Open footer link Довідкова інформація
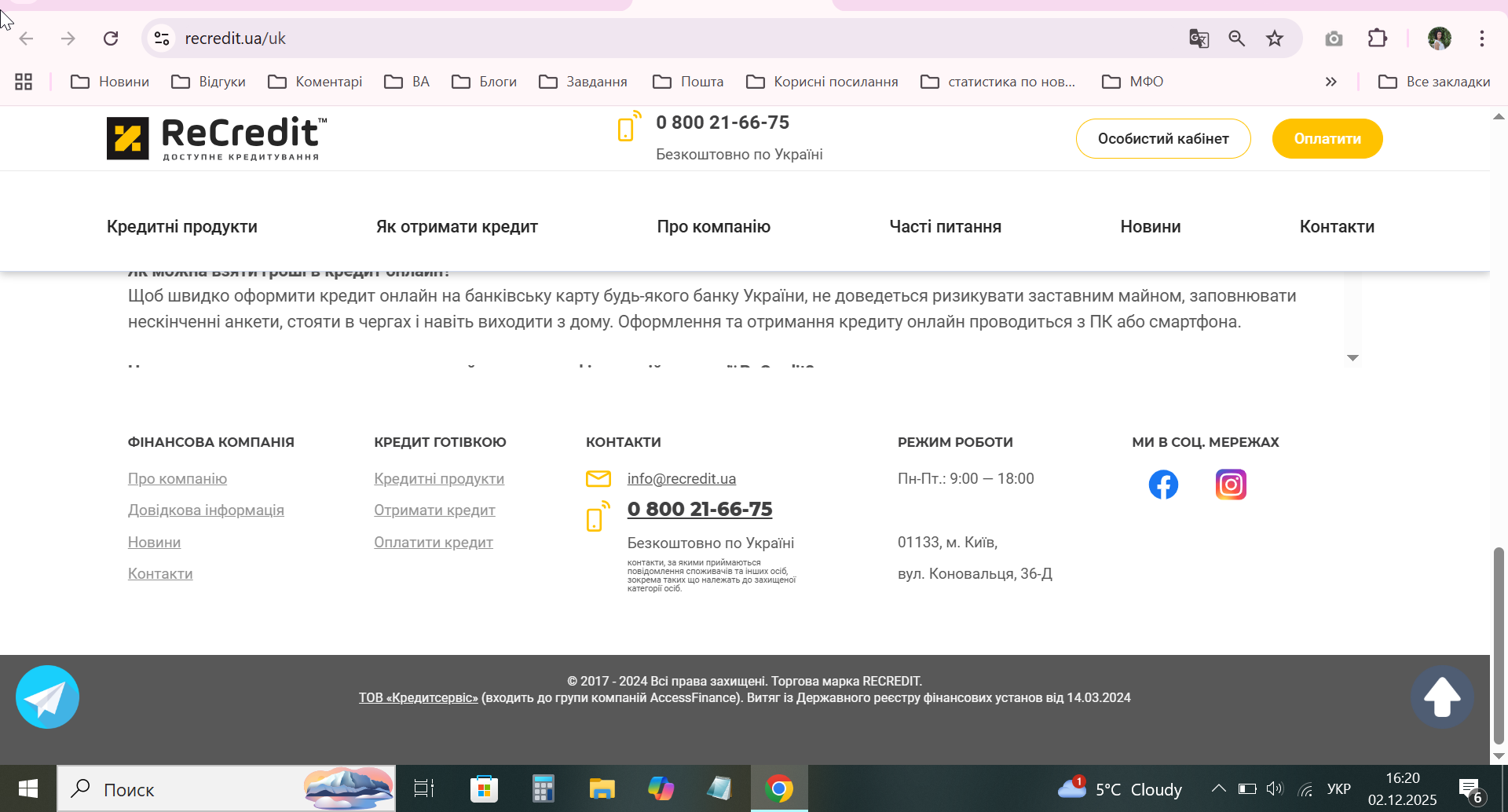This screenshot has width=1508, height=812. coord(206,510)
